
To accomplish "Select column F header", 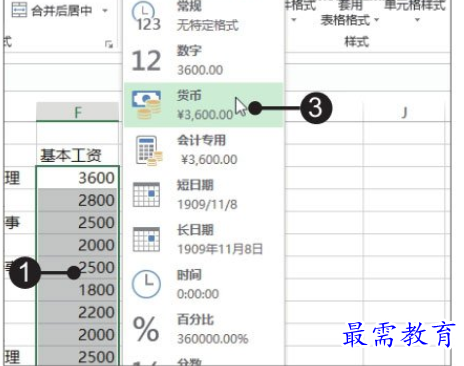I will click(77, 112).
